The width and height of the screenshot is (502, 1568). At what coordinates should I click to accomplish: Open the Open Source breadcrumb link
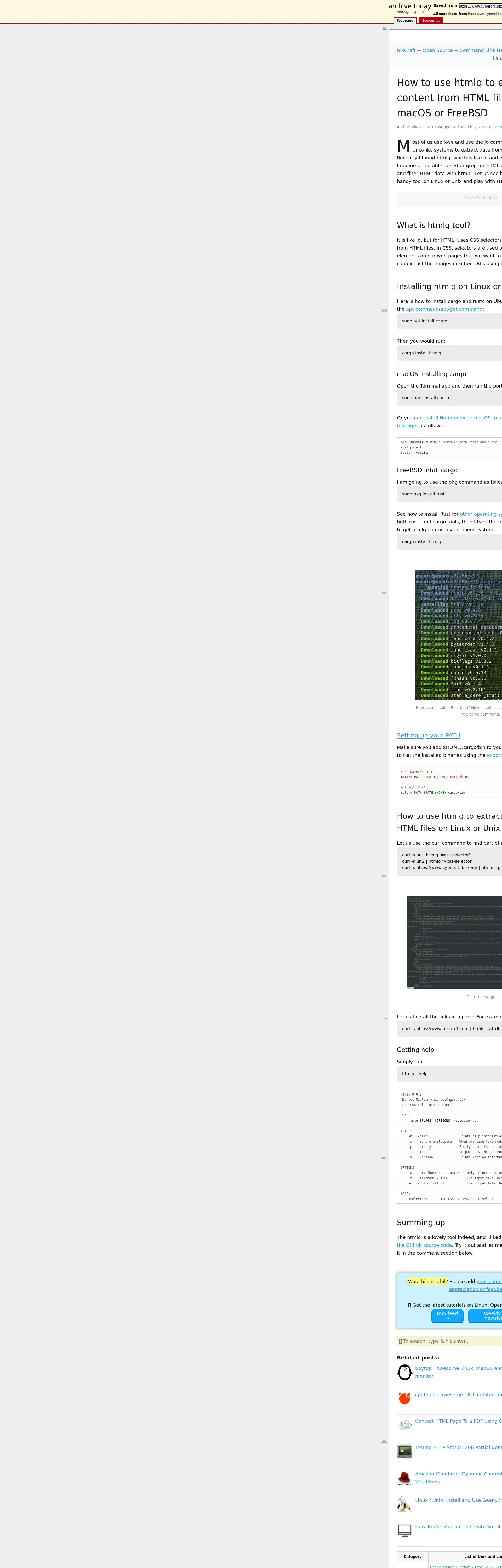pos(437,50)
